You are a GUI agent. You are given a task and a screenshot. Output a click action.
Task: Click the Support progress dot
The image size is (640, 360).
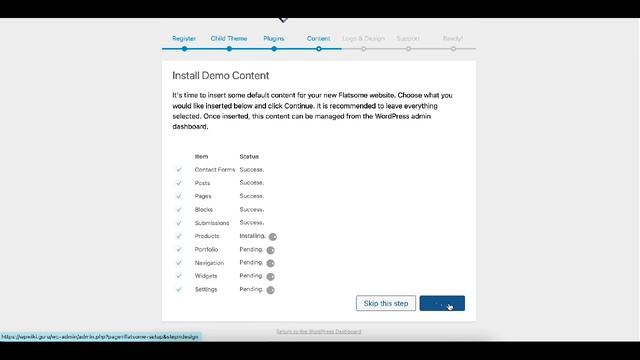pos(409,49)
